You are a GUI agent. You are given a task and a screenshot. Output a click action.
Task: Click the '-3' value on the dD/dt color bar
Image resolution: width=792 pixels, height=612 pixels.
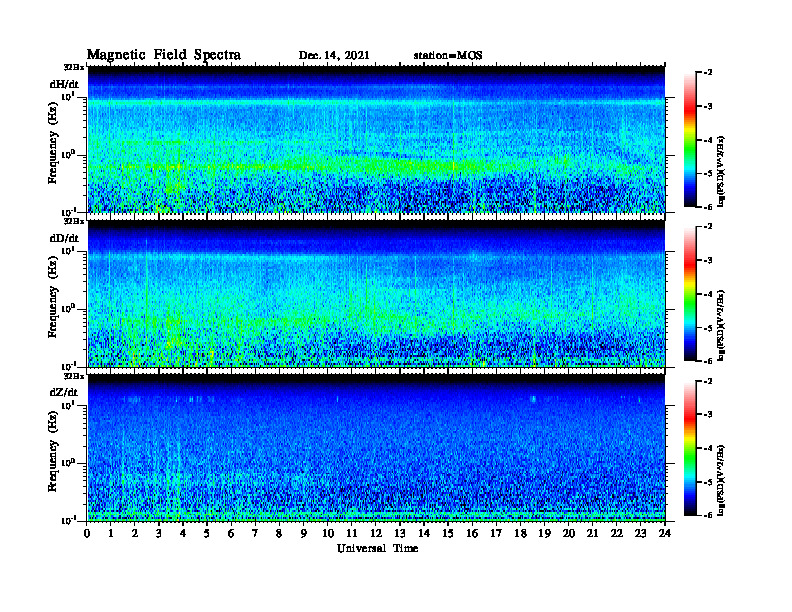(x=707, y=260)
